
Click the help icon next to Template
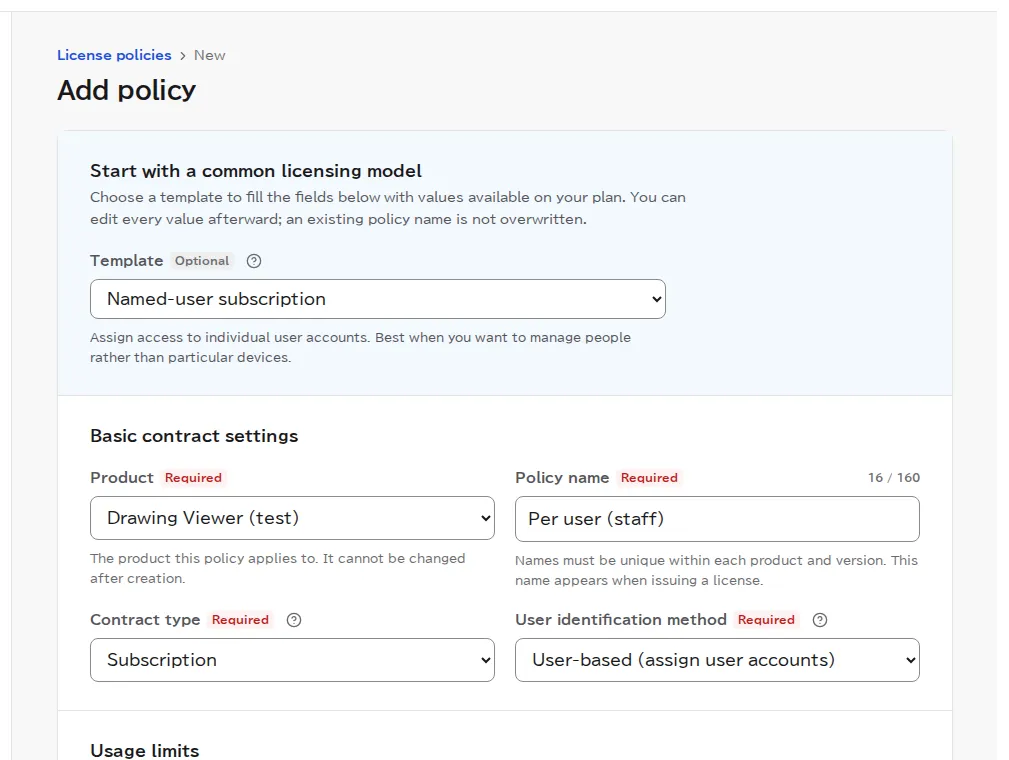(x=254, y=261)
